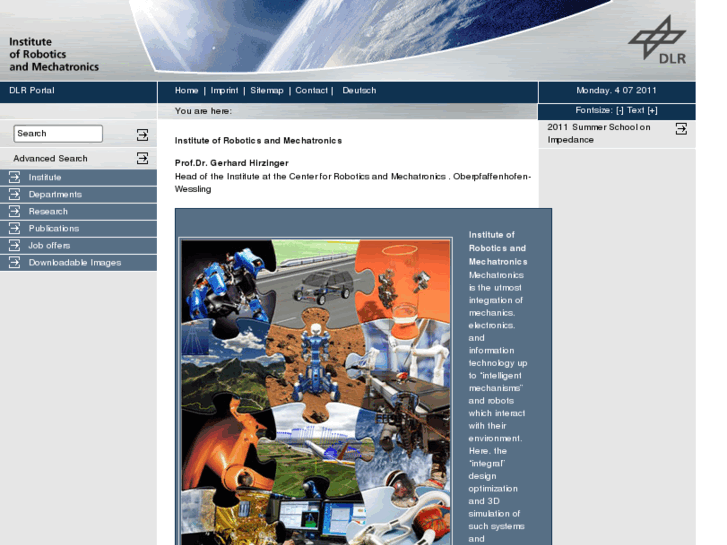
Task: Click the arrow icon beside Research menu
Action: click(x=14, y=211)
